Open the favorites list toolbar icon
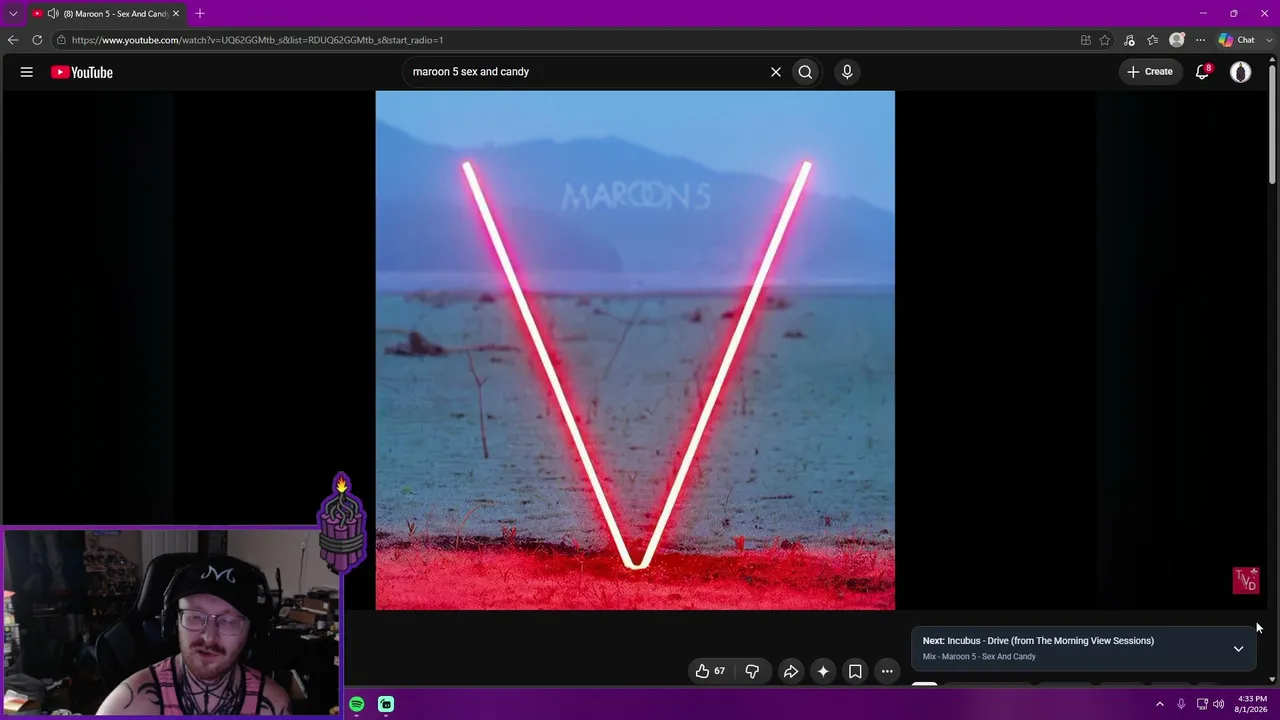This screenshot has height=720, width=1280. 1153,40
